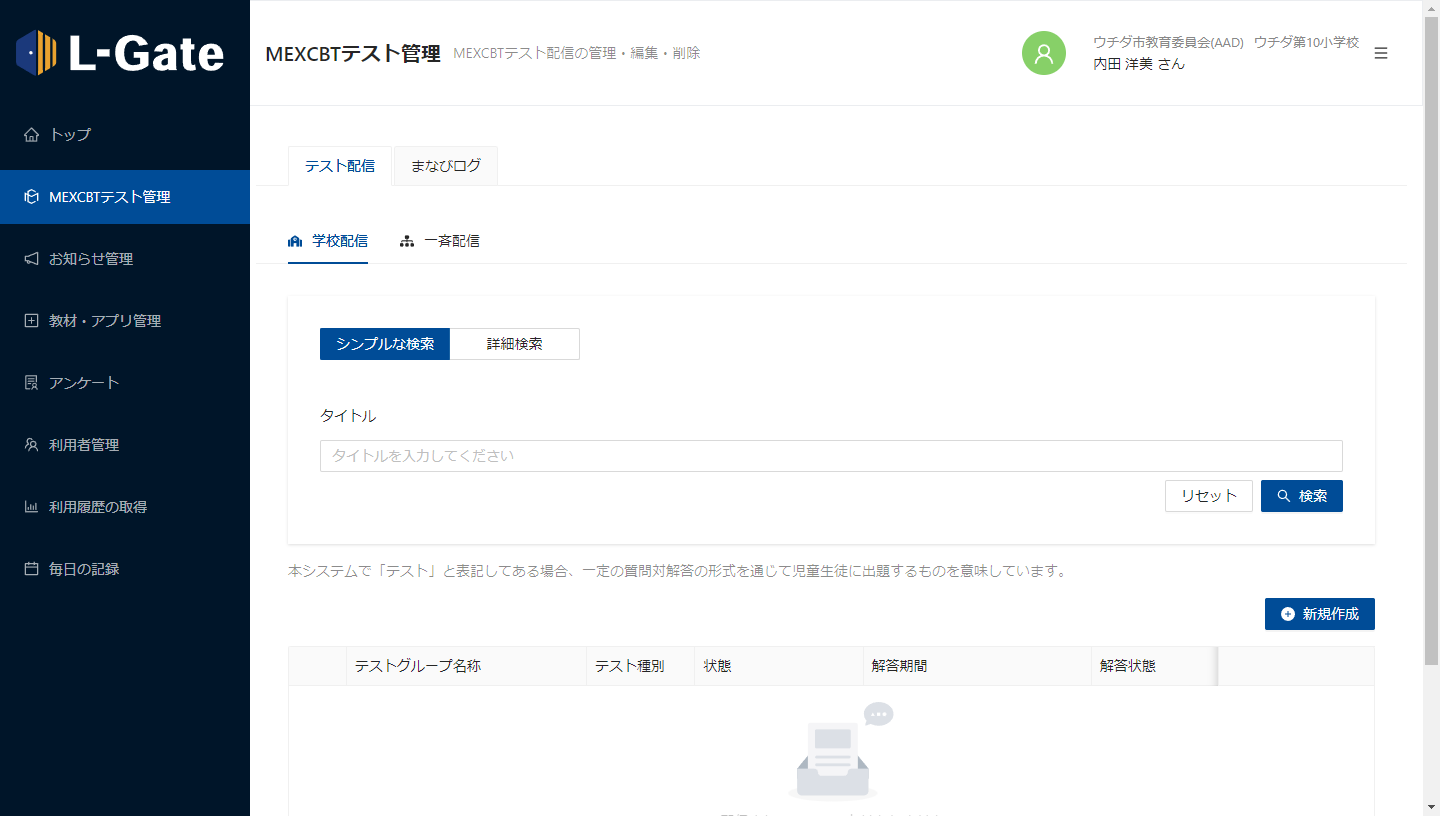The height and width of the screenshot is (816, 1440).
Task: Click the megaphone icon beside お知らせ管理
Action: [x=31, y=259]
